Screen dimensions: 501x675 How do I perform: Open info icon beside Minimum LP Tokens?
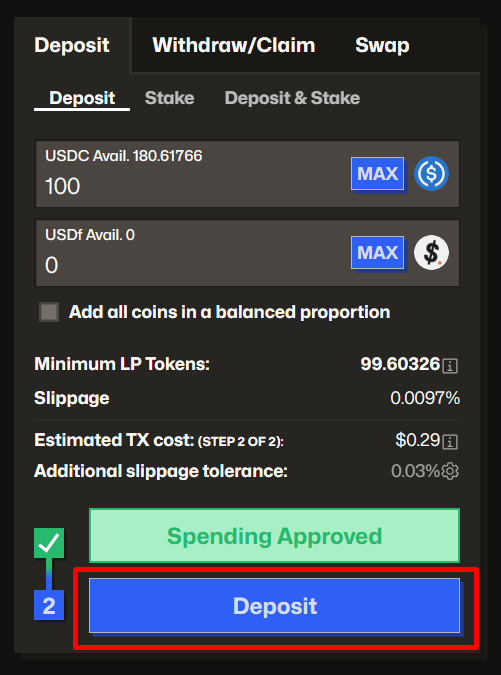tap(450, 366)
